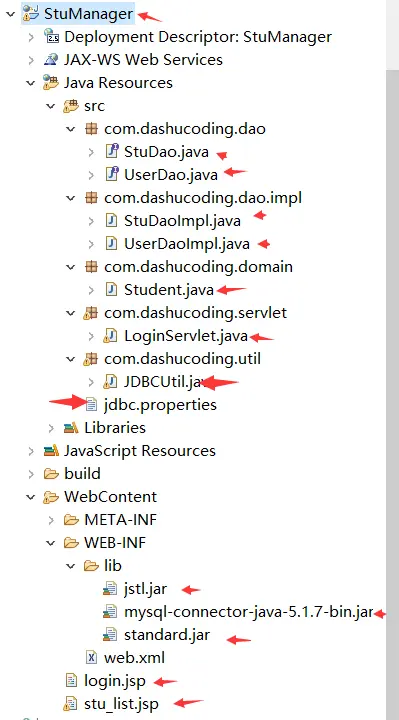Click the com.dashucoding.dao.impl package icon
The image size is (399, 720).
(x=91, y=198)
